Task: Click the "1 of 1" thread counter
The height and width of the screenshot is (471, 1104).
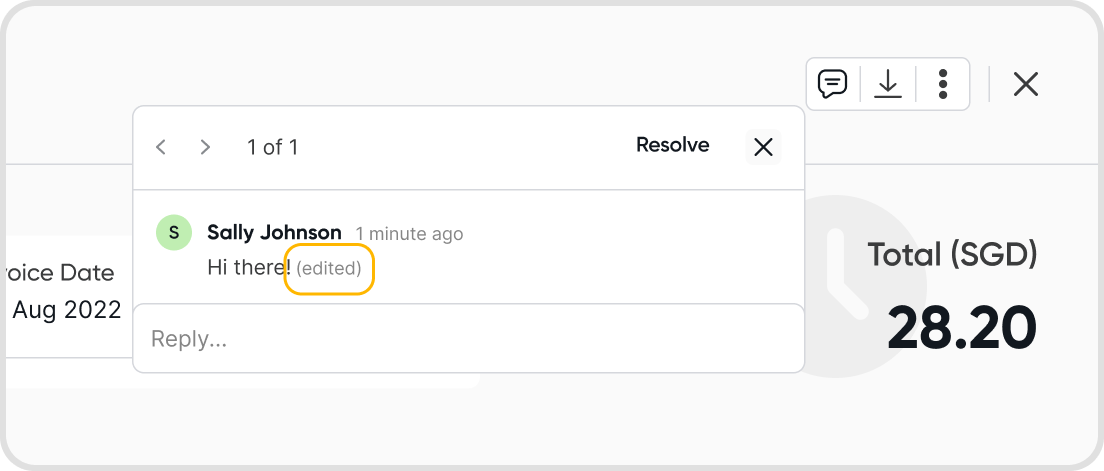Action: pos(272,148)
